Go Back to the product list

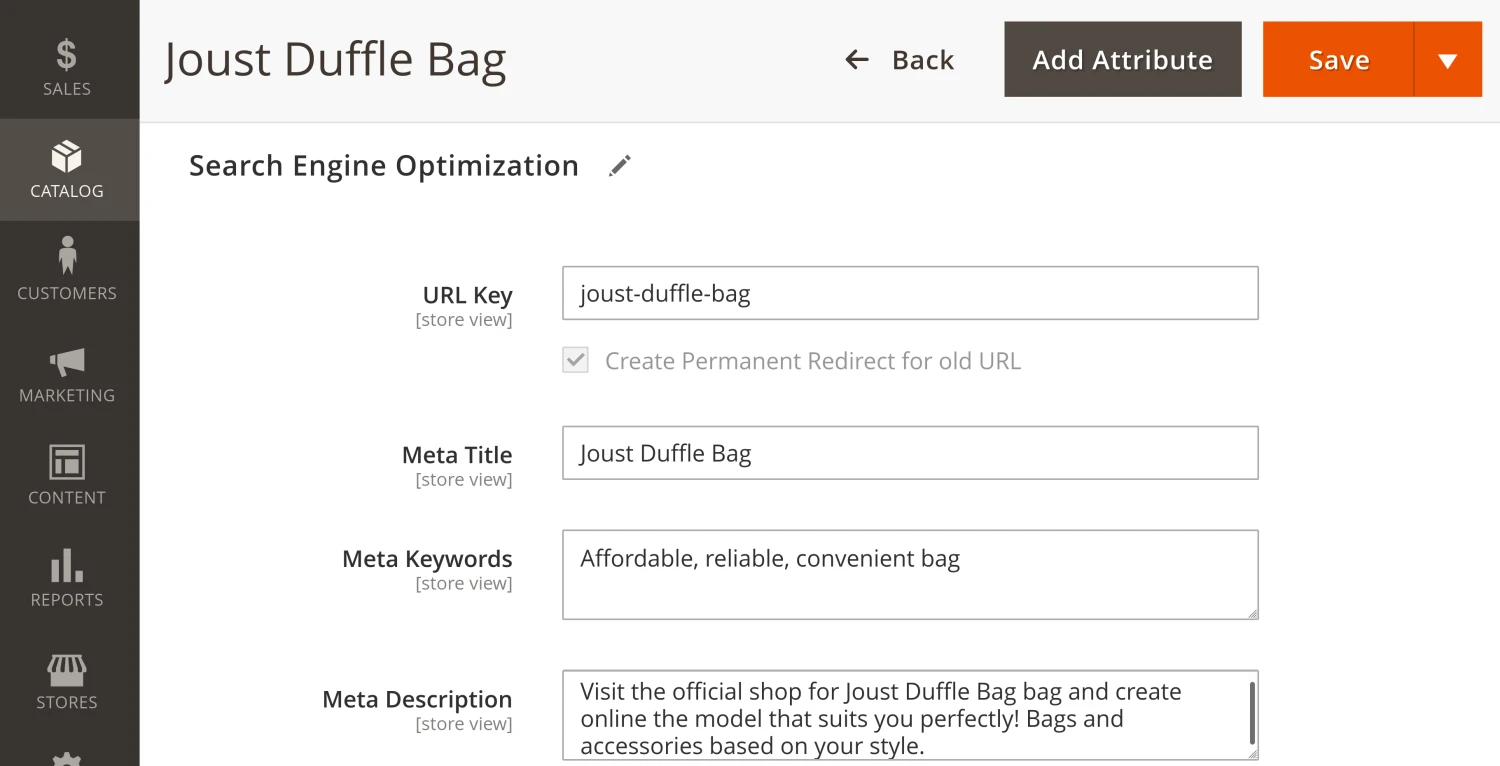(900, 60)
